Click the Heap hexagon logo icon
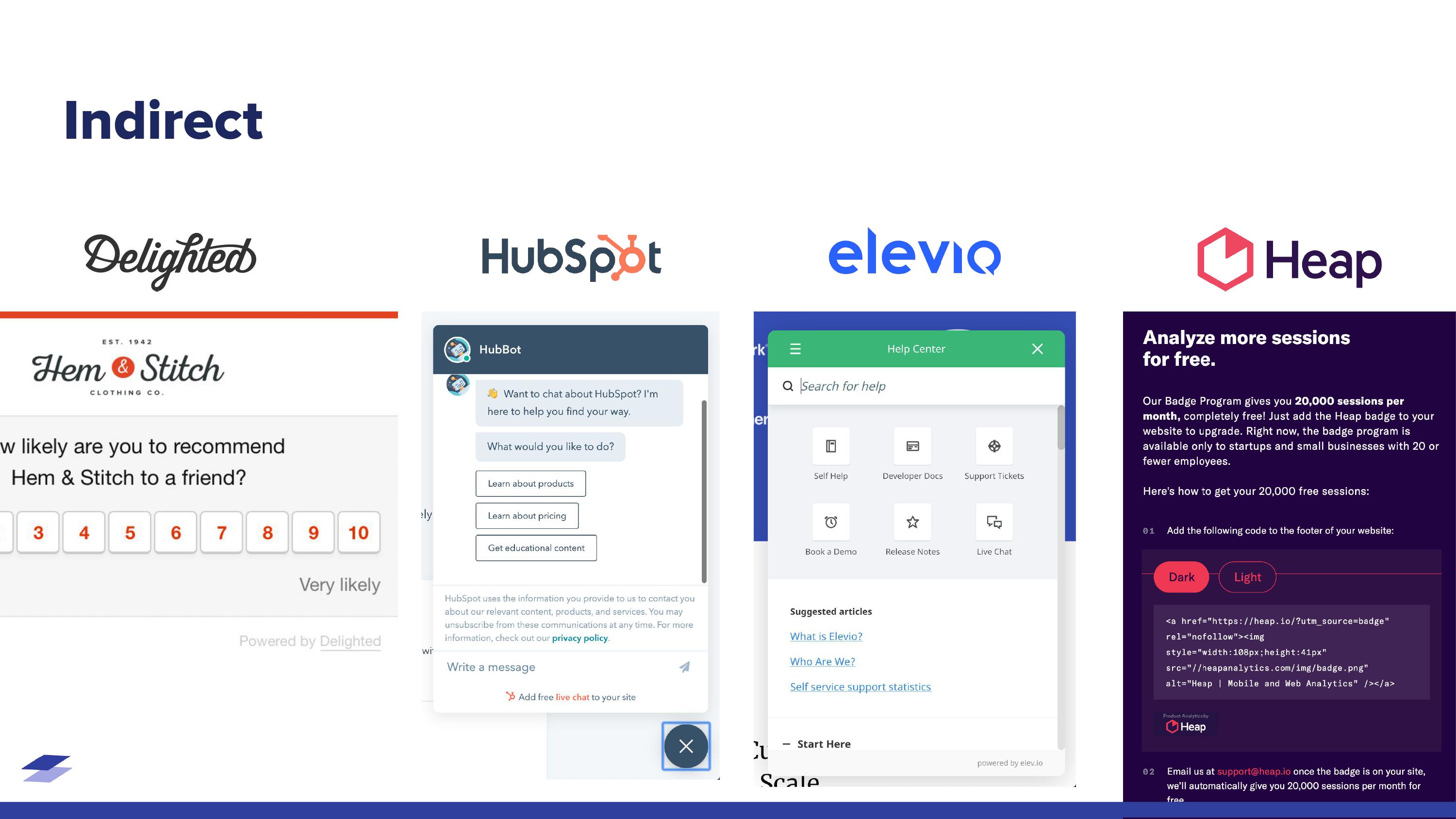The height and width of the screenshot is (819, 1456). (x=1225, y=258)
